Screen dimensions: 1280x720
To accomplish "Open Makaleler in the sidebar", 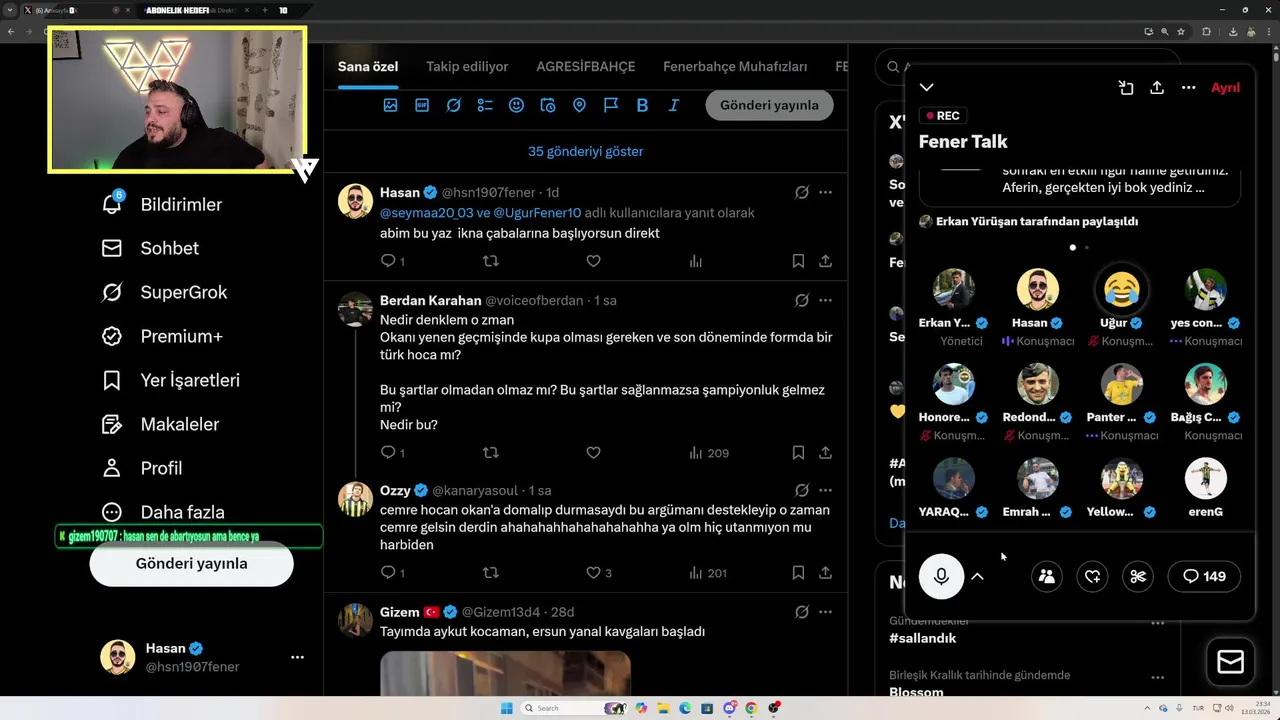I will 161,424.
